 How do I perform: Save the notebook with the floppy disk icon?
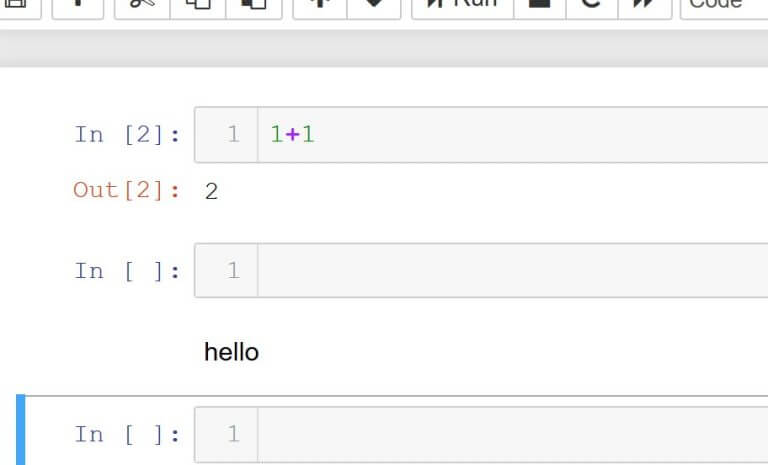[x=18, y=5]
